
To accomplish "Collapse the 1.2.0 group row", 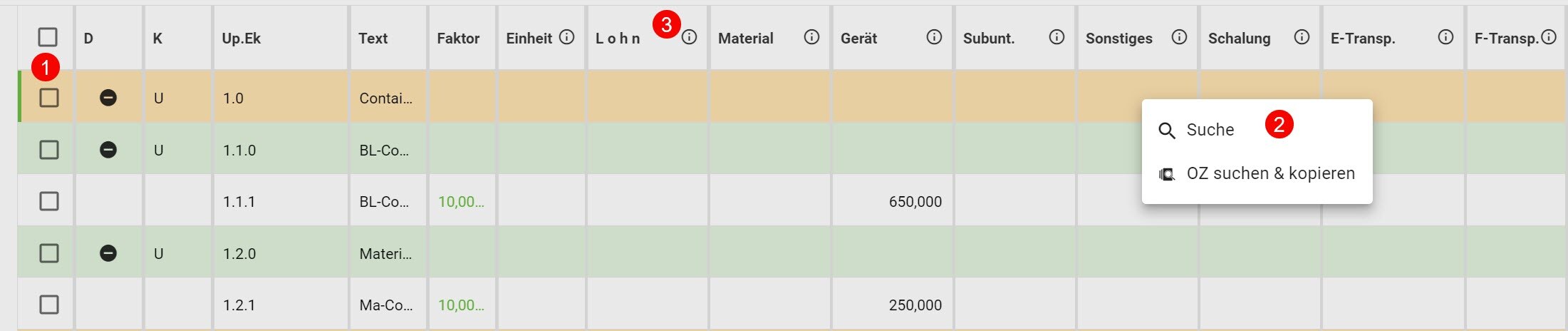I will 108,253.
